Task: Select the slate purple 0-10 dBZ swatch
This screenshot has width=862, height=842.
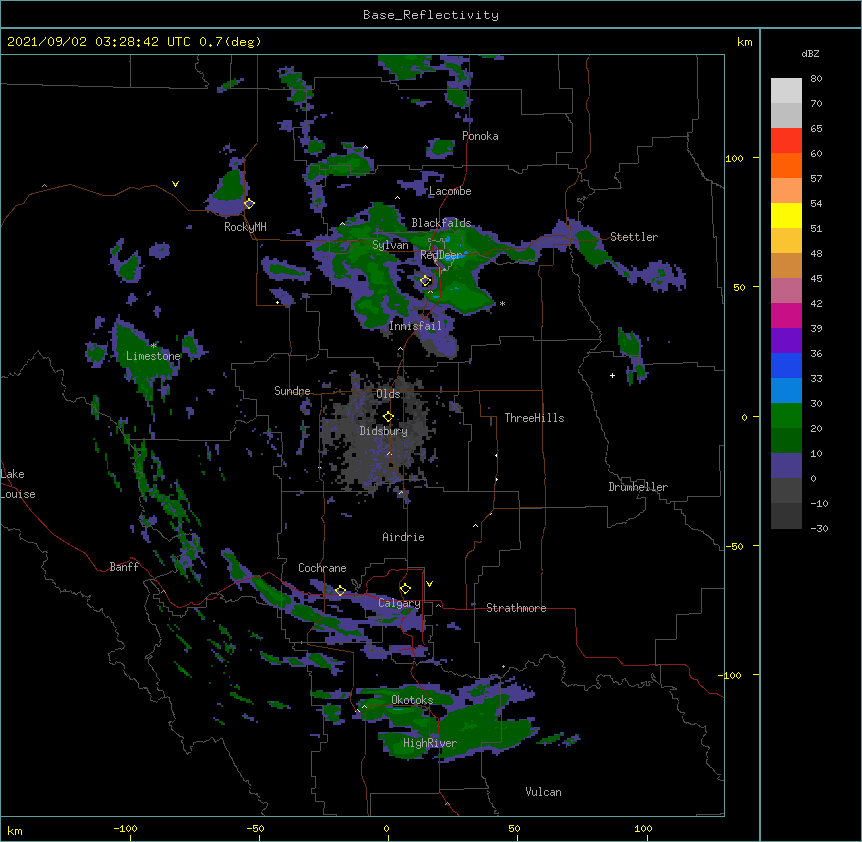Action: point(786,466)
